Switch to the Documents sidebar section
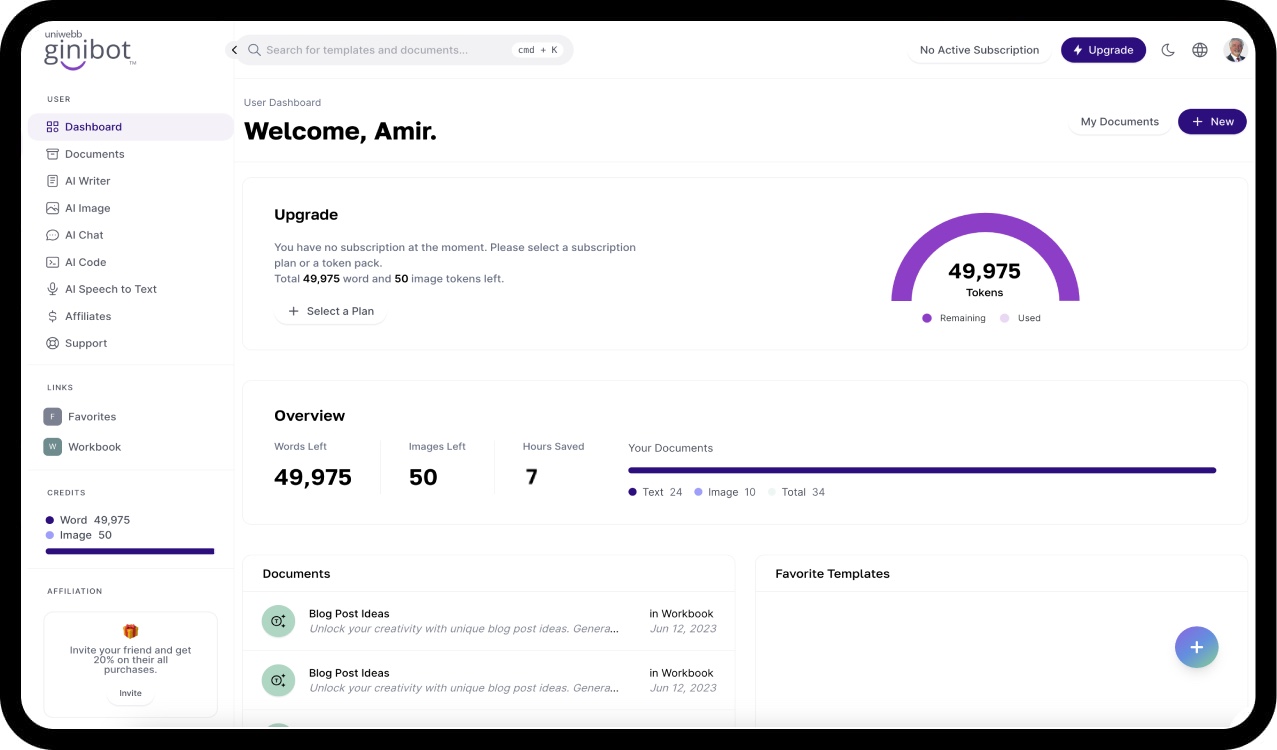The height and width of the screenshot is (750, 1277). [94, 154]
